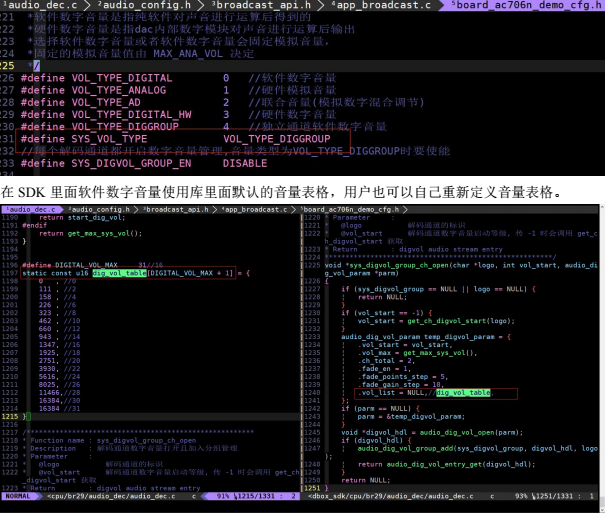Click the '.fade_points_step = 5,' line
The image size is (605, 513).
[x=403, y=376]
